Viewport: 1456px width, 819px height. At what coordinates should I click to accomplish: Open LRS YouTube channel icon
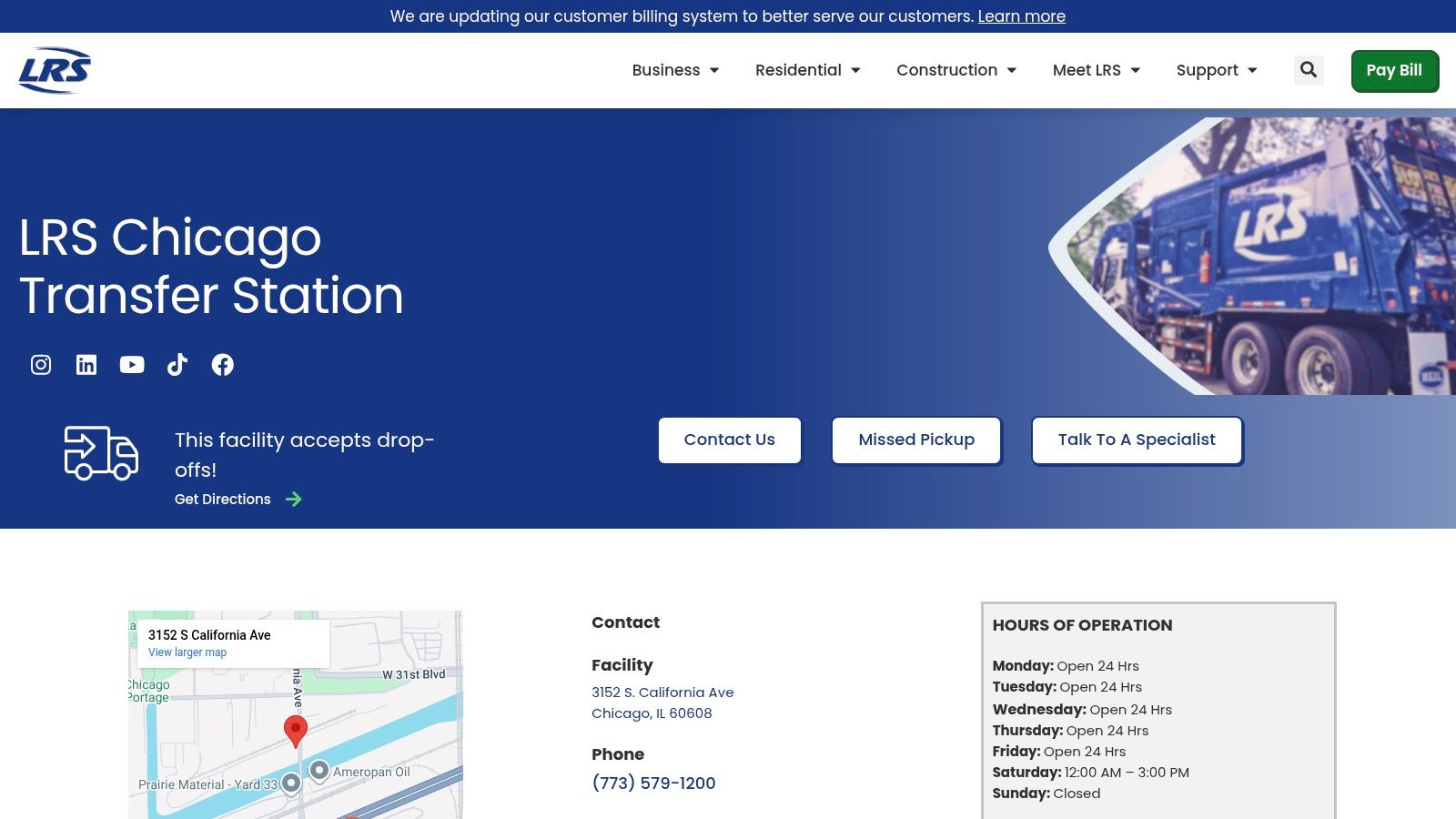click(x=132, y=365)
